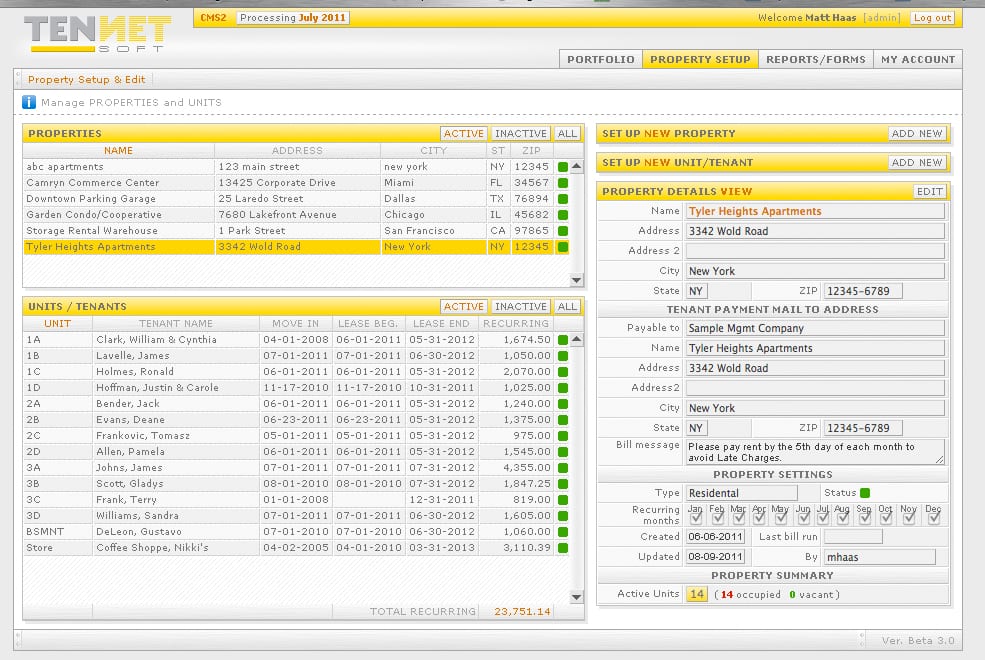Show ALL units/tenants filter
The image size is (985, 660).
click(567, 306)
